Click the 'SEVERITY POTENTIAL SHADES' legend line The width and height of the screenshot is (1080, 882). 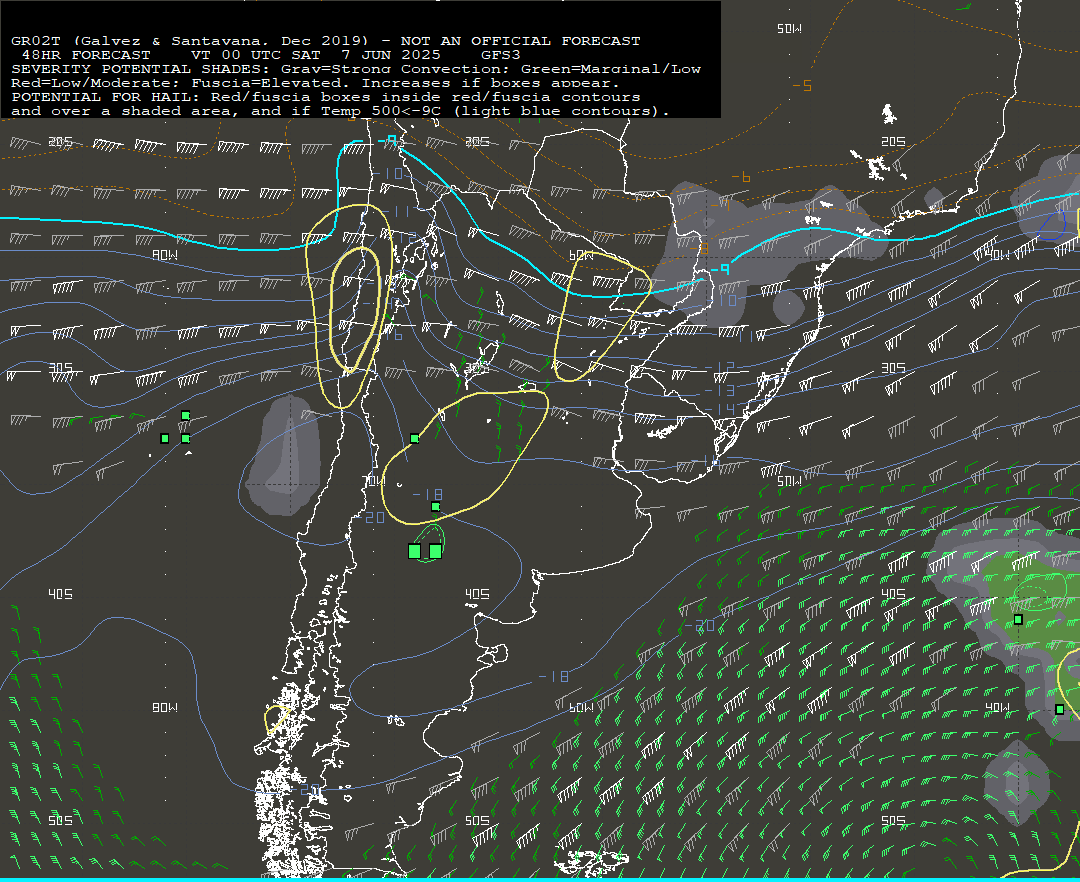356,69
